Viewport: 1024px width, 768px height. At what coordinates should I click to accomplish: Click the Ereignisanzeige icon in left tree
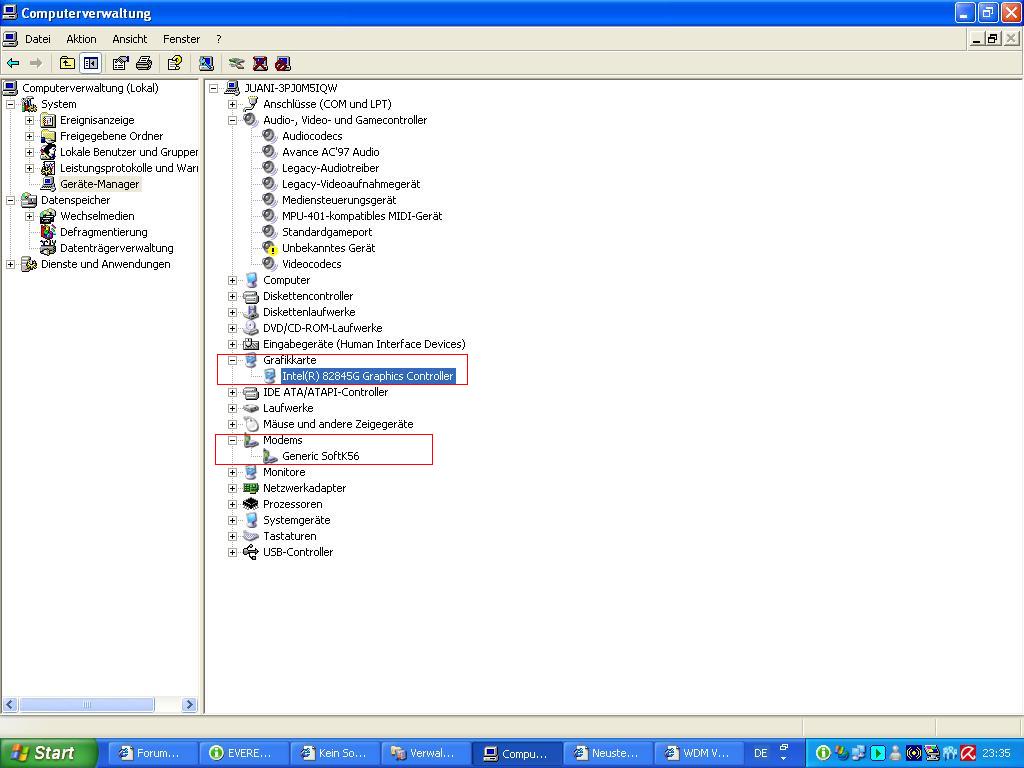pyautogui.click(x=48, y=120)
